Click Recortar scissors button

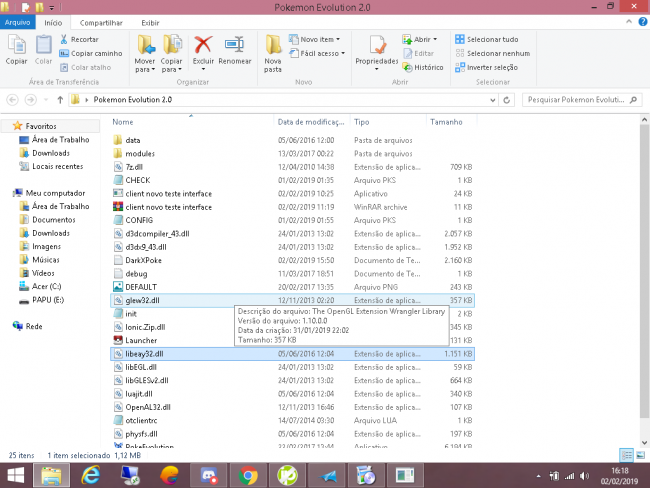click(79, 39)
